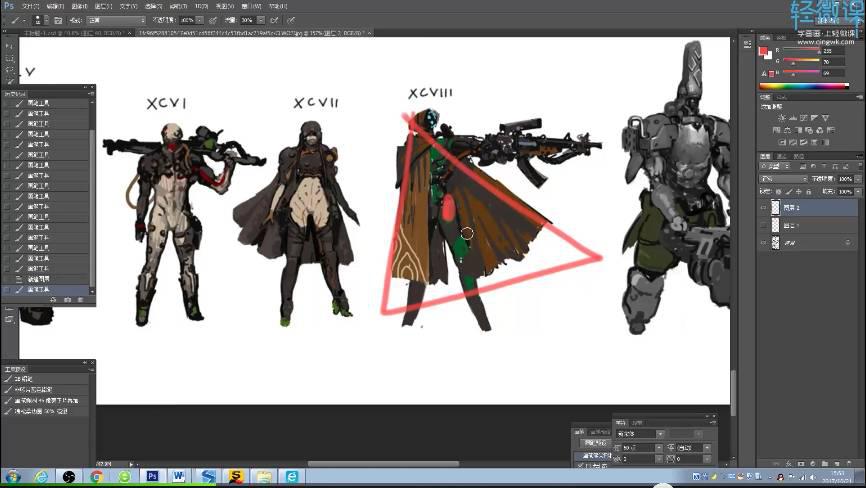Add a Threshold adjustment layer
Viewport: 866px width, 488px height.
coord(804,142)
